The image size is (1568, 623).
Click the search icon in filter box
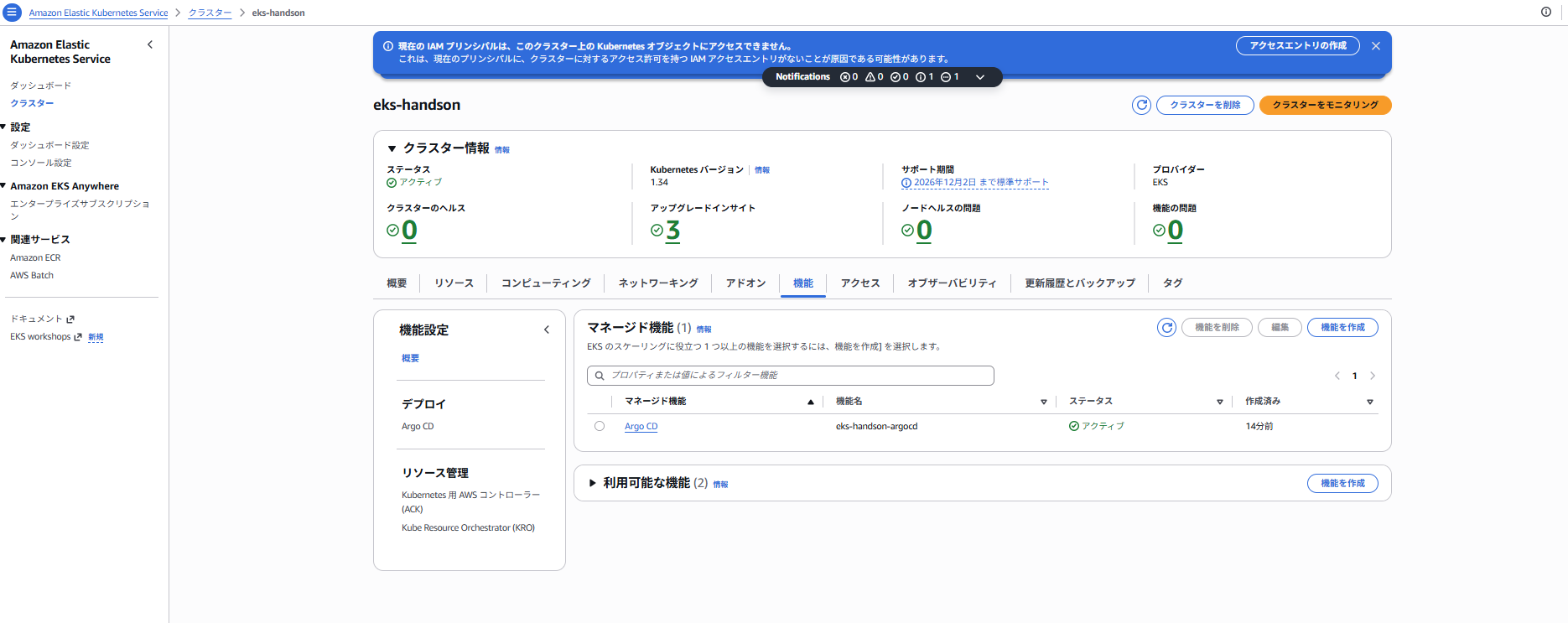point(600,376)
